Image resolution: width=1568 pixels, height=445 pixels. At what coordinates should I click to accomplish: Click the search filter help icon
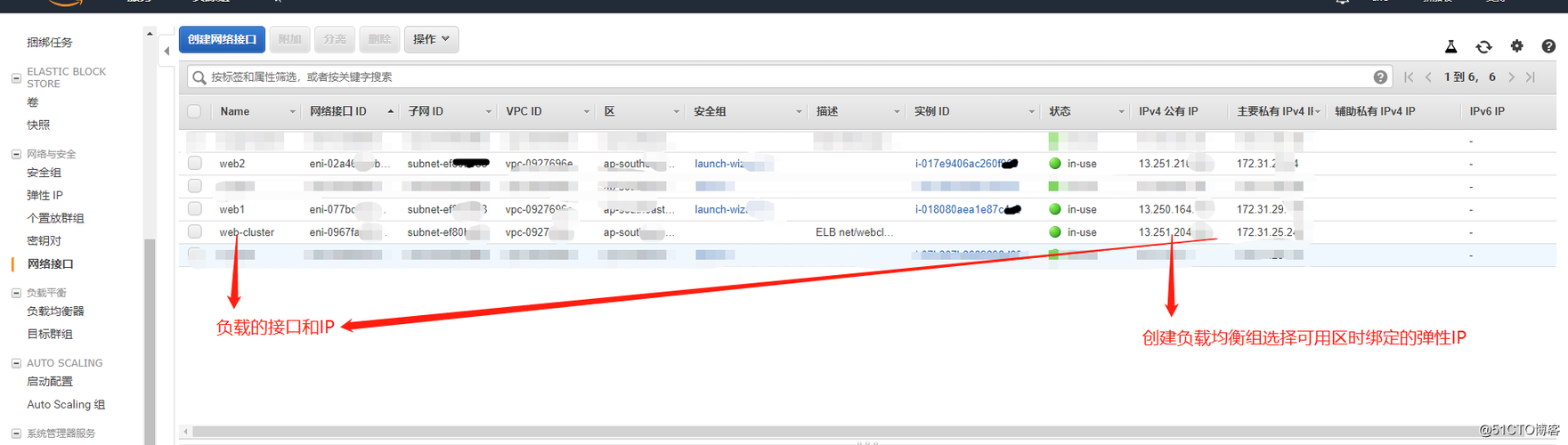(x=1380, y=77)
